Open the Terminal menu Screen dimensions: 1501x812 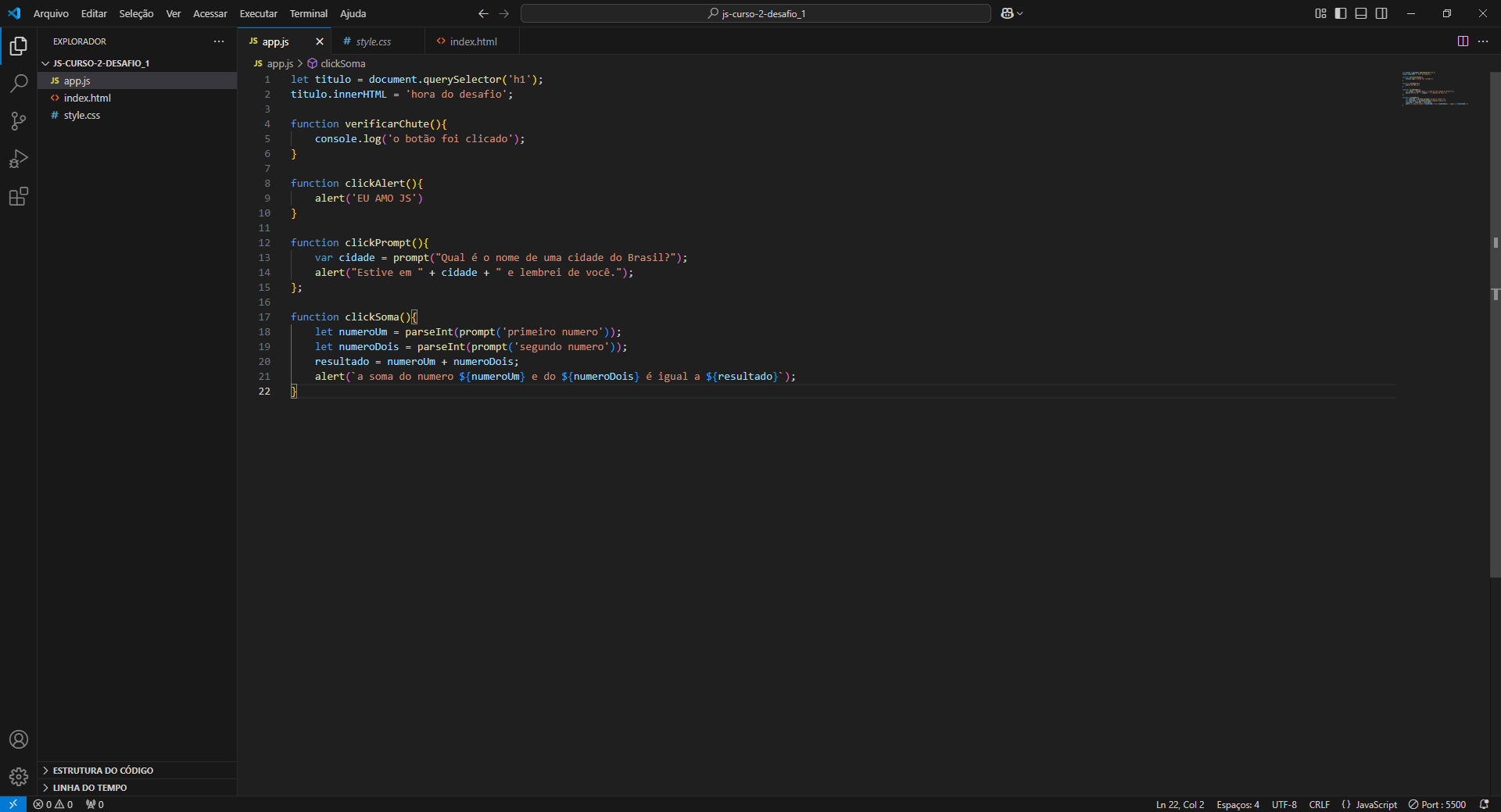click(309, 13)
